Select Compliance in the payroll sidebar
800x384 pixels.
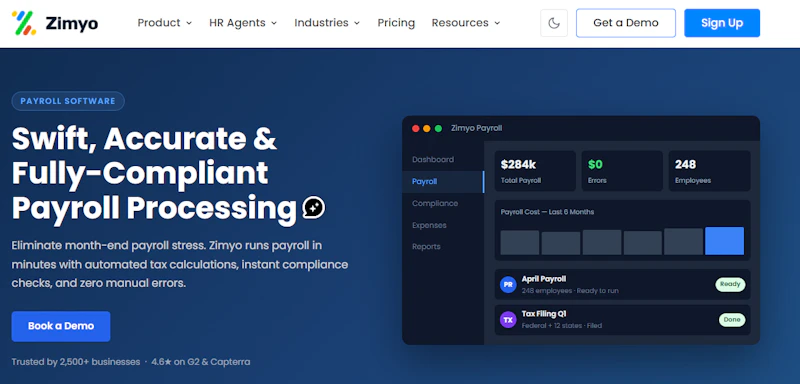tap(435, 203)
